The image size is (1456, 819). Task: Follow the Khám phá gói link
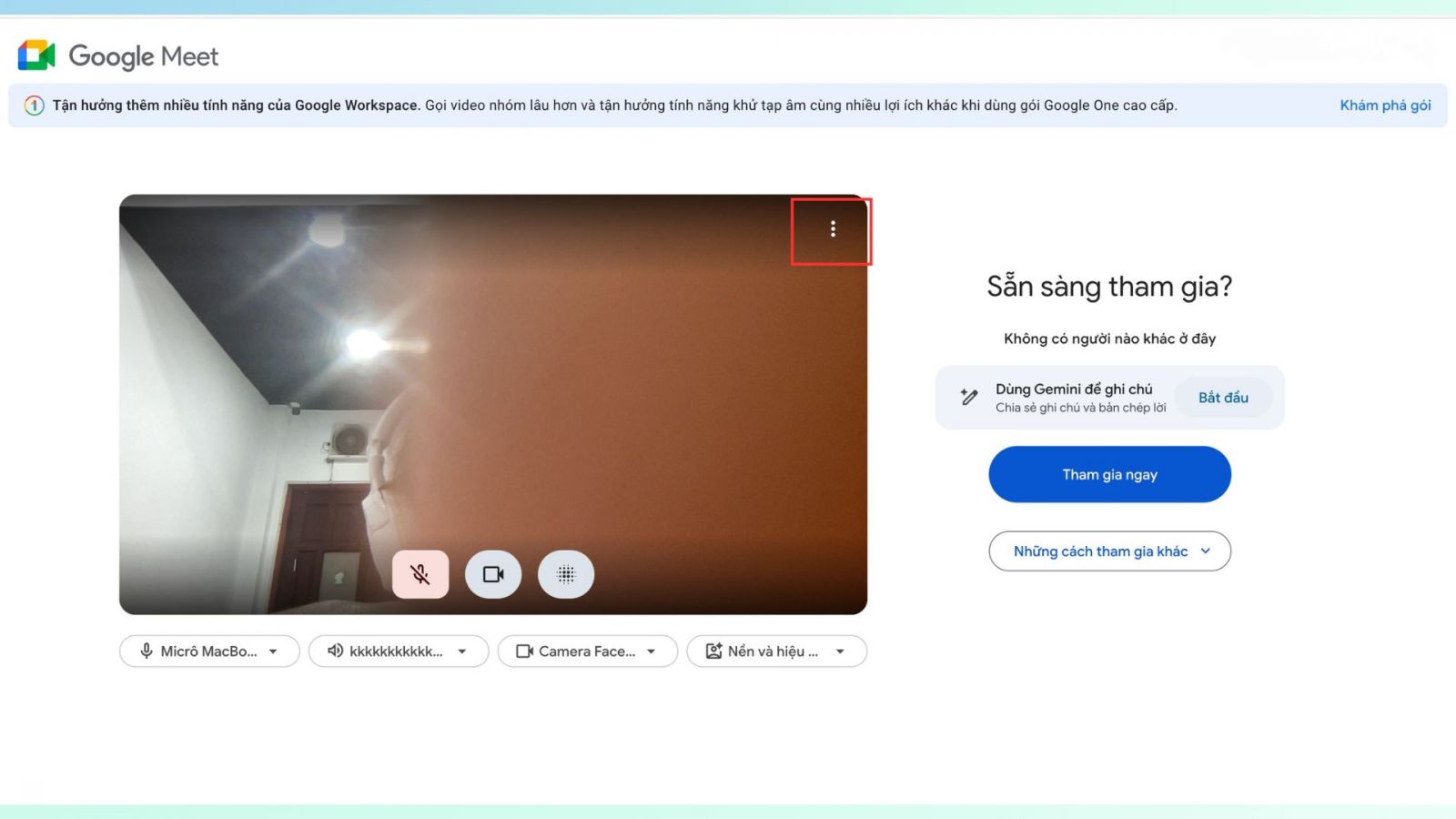tap(1385, 106)
